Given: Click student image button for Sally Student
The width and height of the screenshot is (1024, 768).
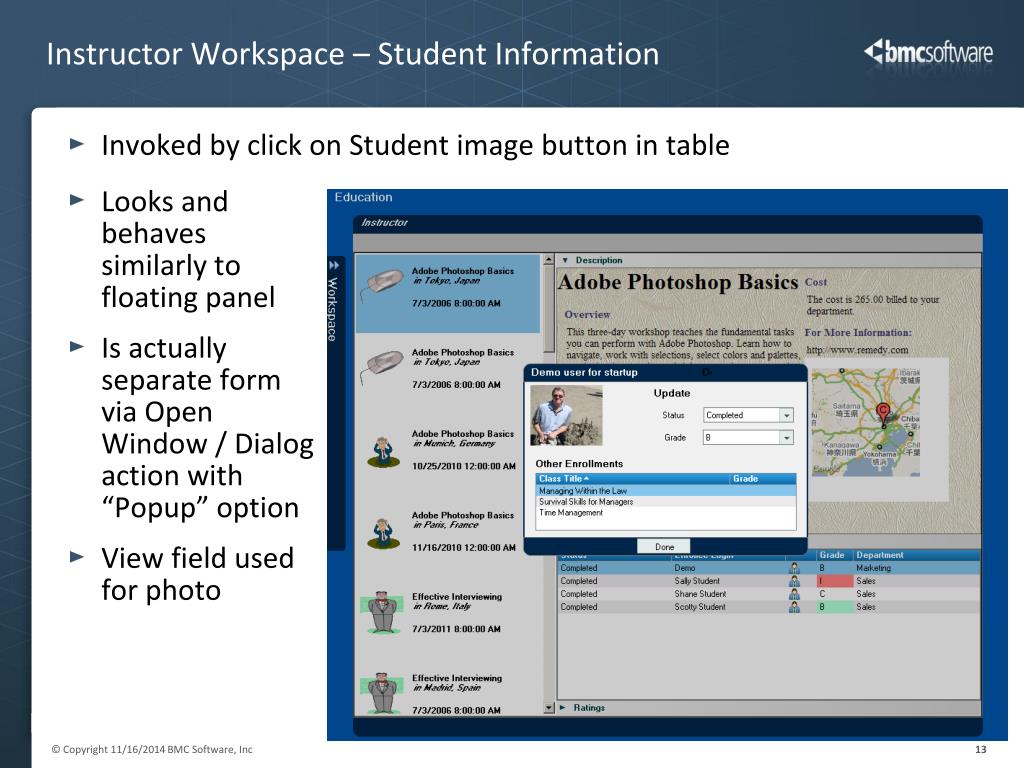Looking at the screenshot, I should click(x=794, y=581).
